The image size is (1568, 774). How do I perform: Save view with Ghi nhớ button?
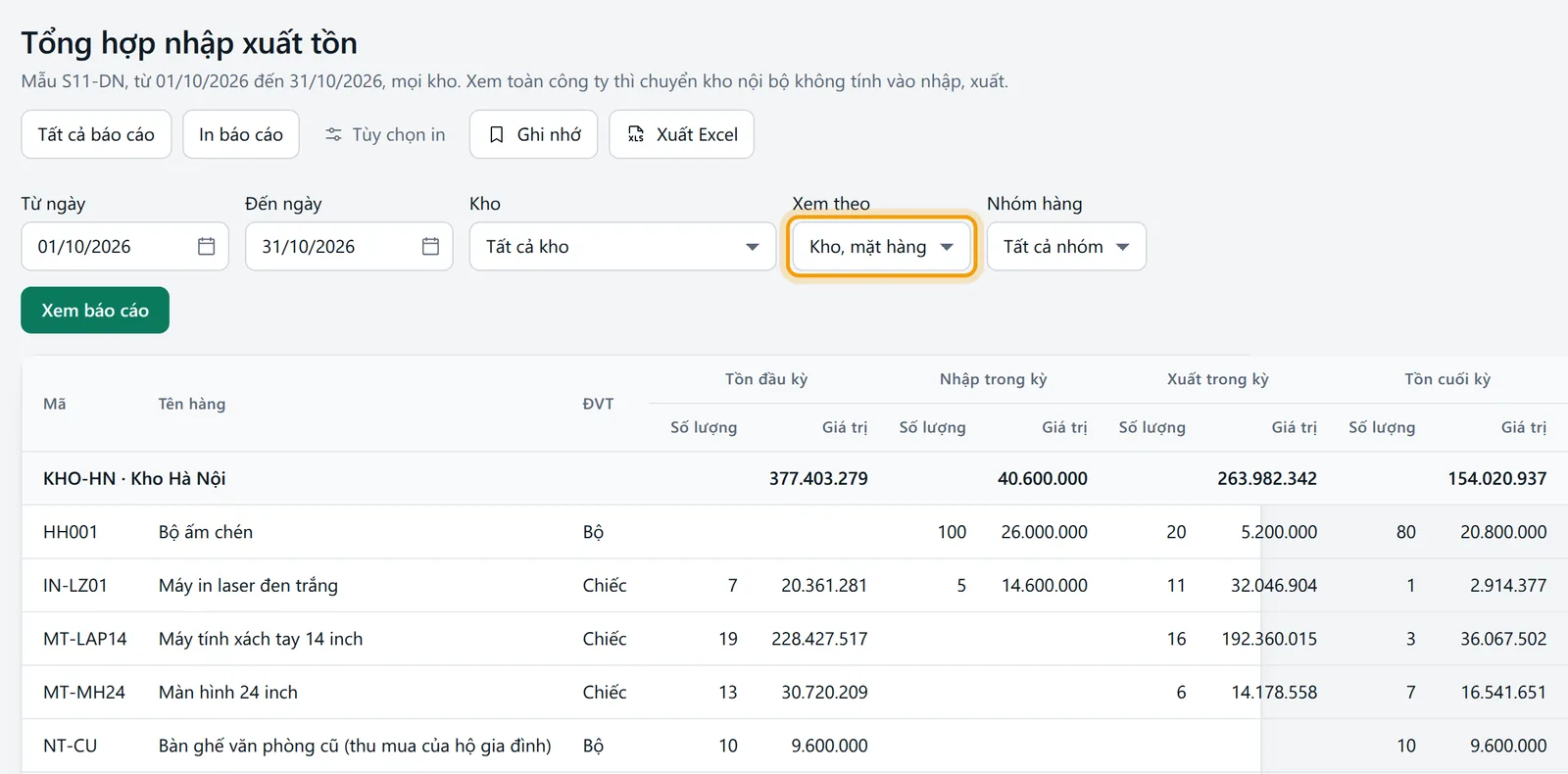(534, 134)
